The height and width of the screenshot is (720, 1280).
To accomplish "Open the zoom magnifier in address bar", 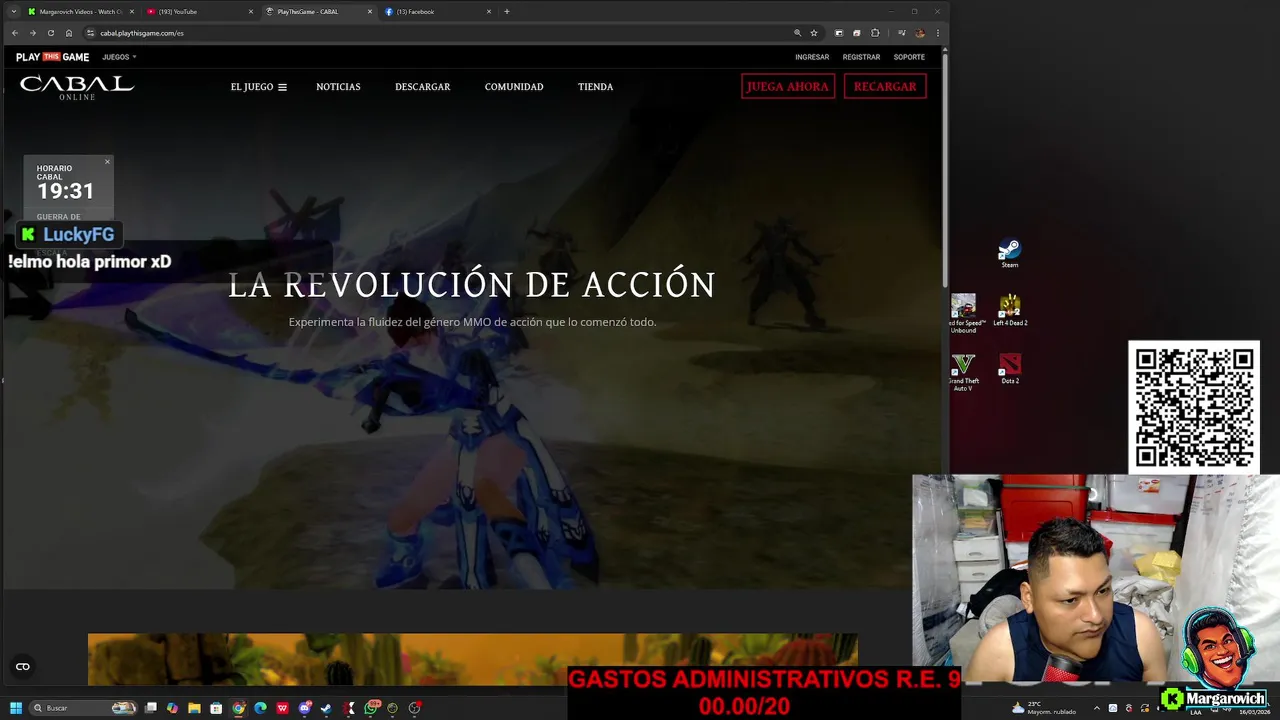I will 797,33.
